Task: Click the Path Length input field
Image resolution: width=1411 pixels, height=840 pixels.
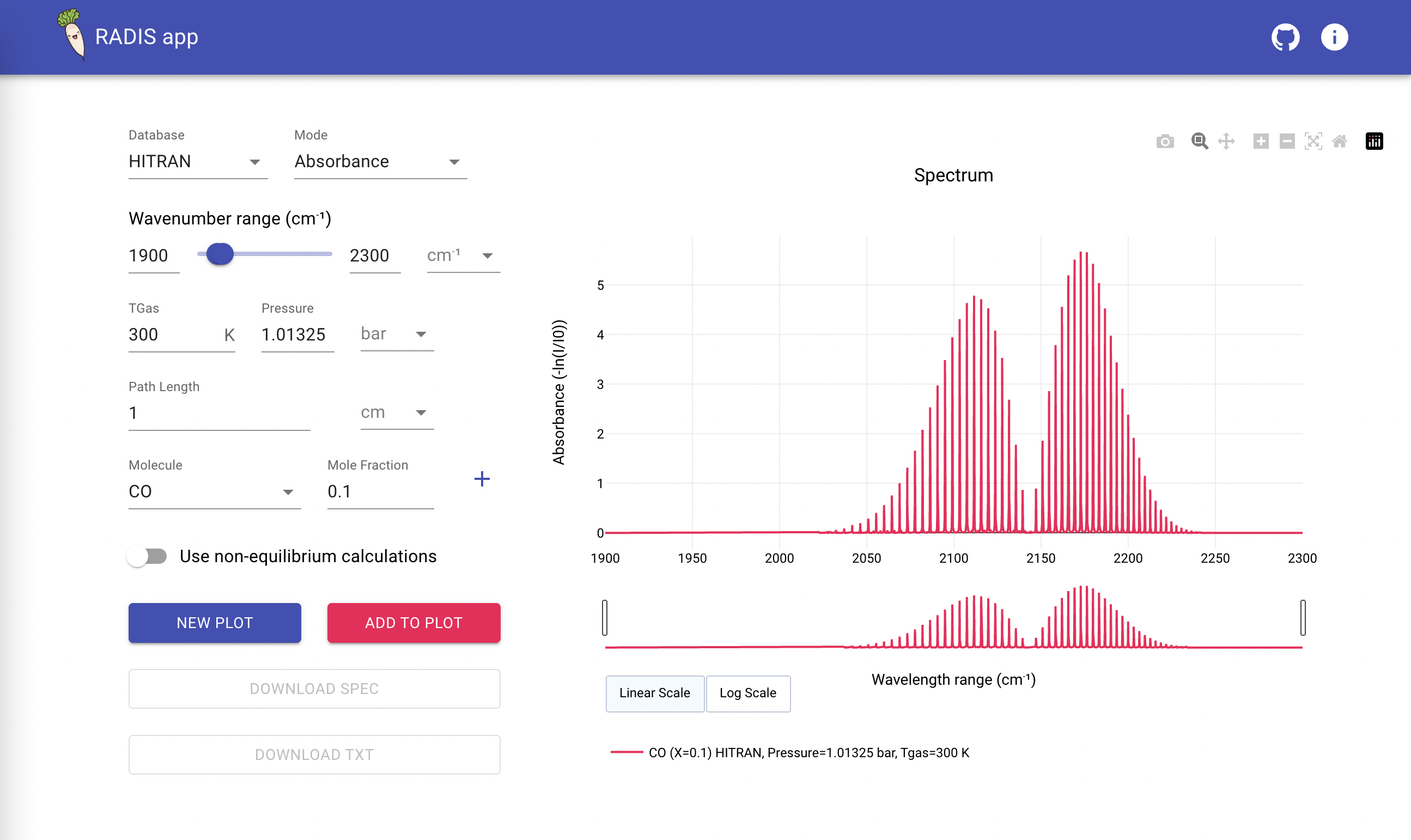Action: point(219,413)
